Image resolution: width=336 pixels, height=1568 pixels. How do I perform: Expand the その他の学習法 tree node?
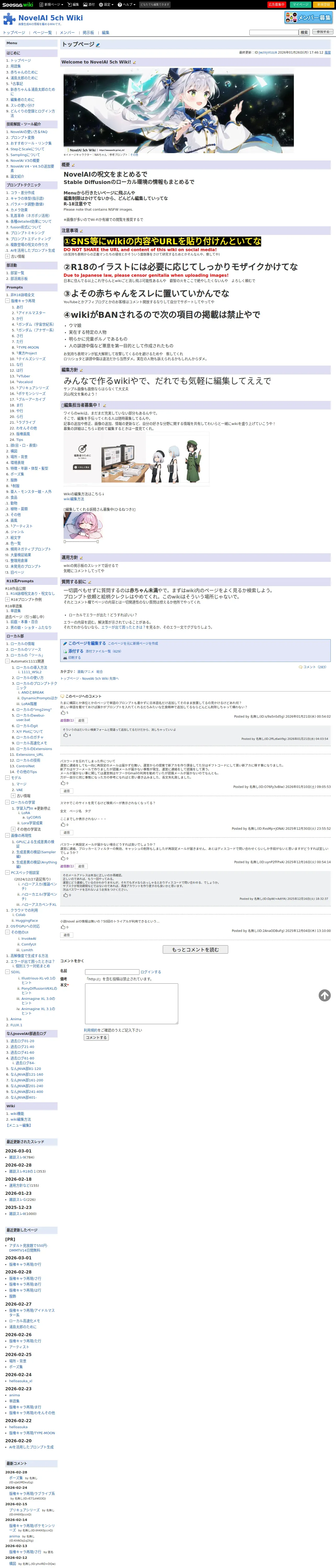[x=13, y=829]
